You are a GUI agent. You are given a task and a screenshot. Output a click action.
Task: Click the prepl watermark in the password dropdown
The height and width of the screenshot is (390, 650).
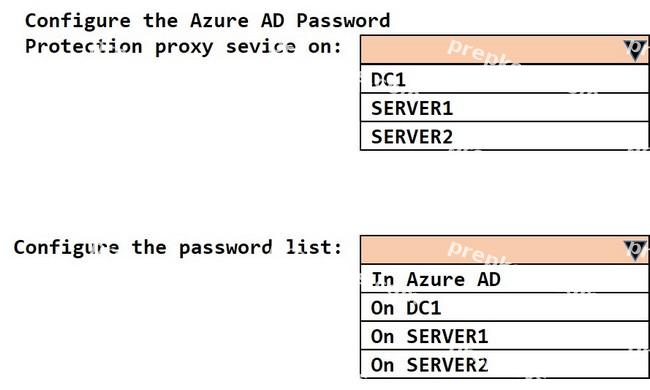coord(481,253)
